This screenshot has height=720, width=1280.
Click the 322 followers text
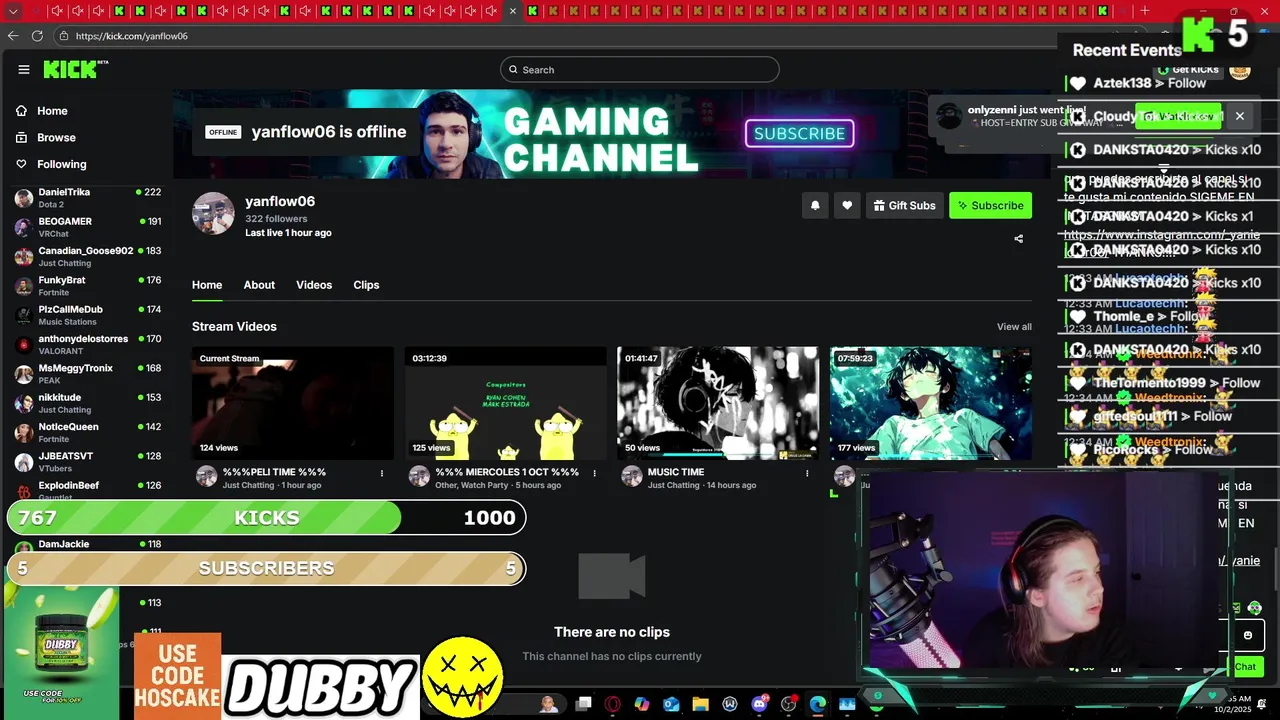tap(276, 219)
